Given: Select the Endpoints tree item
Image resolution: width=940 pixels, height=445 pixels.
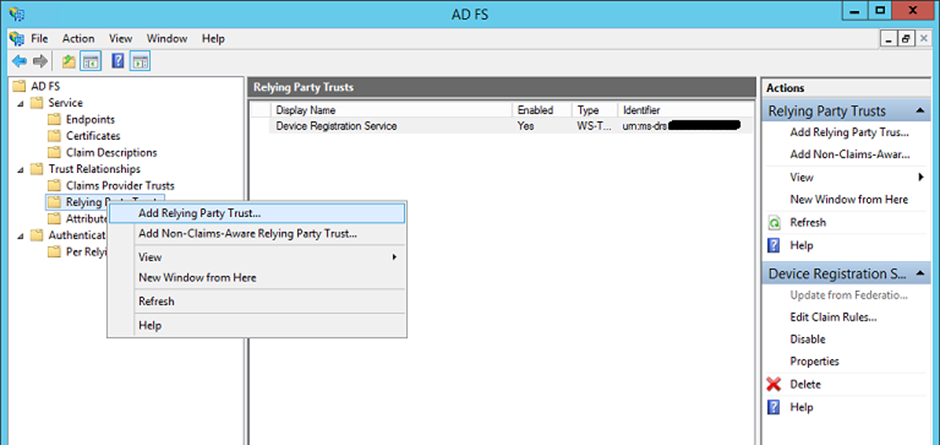Looking at the screenshot, I should [90, 119].
